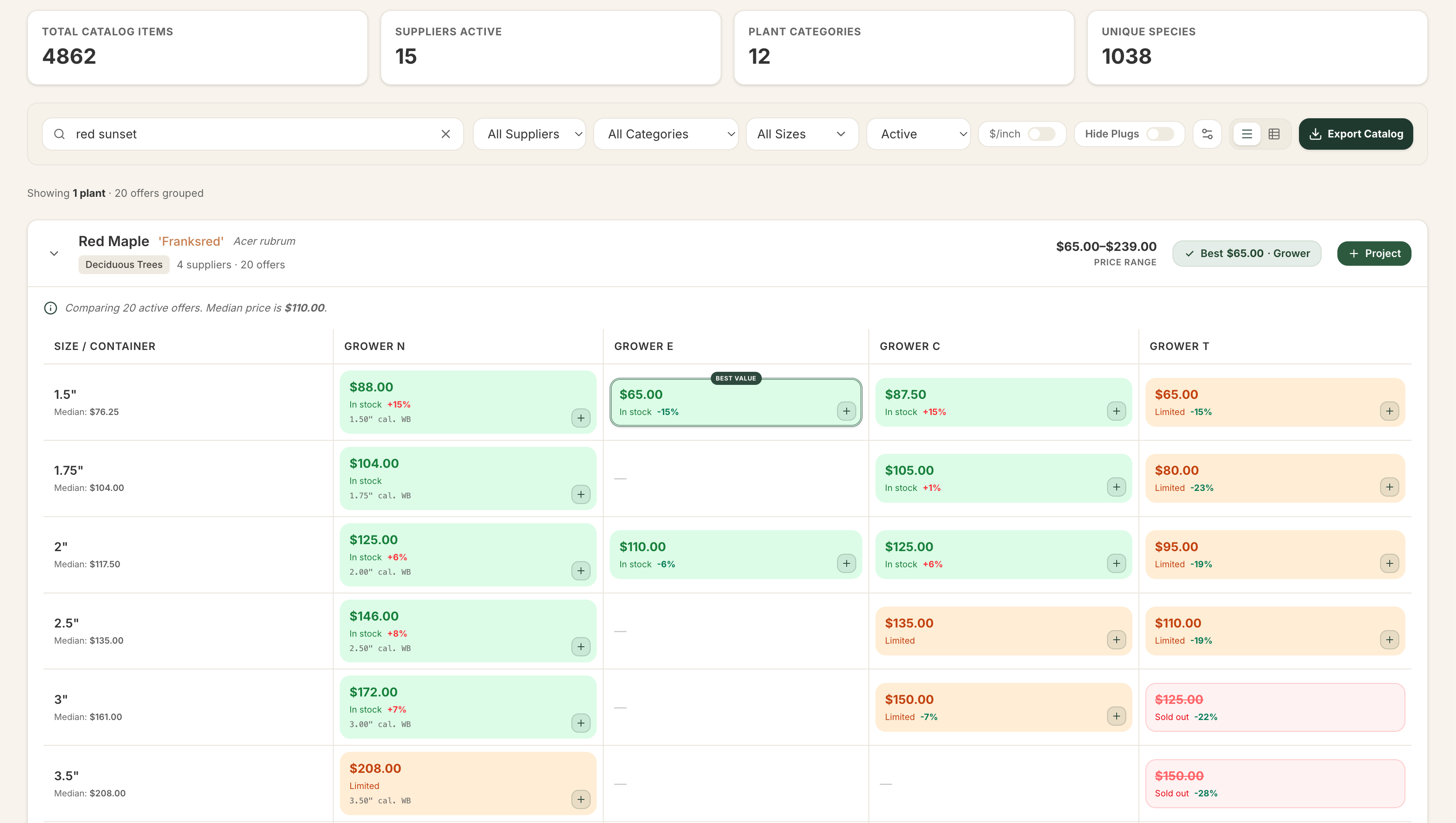Open the All Sizes dropdown
1456x823 pixels.
802,134
